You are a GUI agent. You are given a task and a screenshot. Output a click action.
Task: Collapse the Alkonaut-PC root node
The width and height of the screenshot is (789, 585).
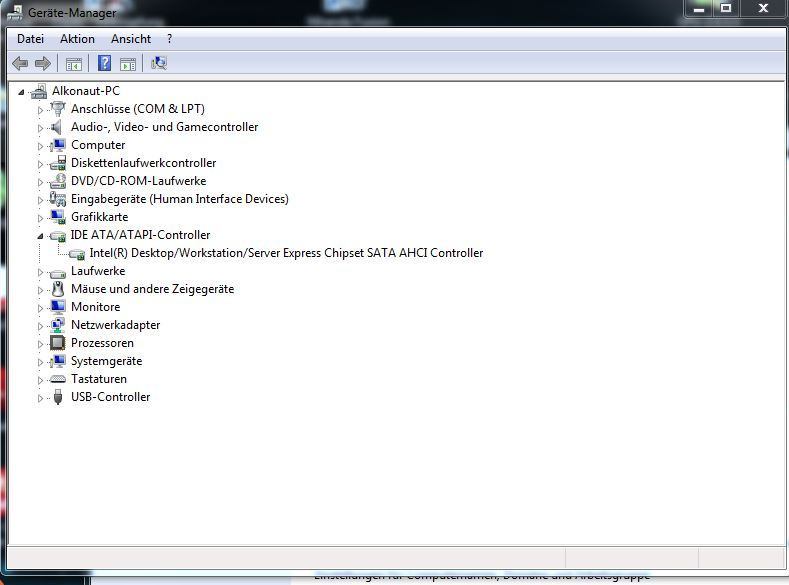click(x=21, y=92)
